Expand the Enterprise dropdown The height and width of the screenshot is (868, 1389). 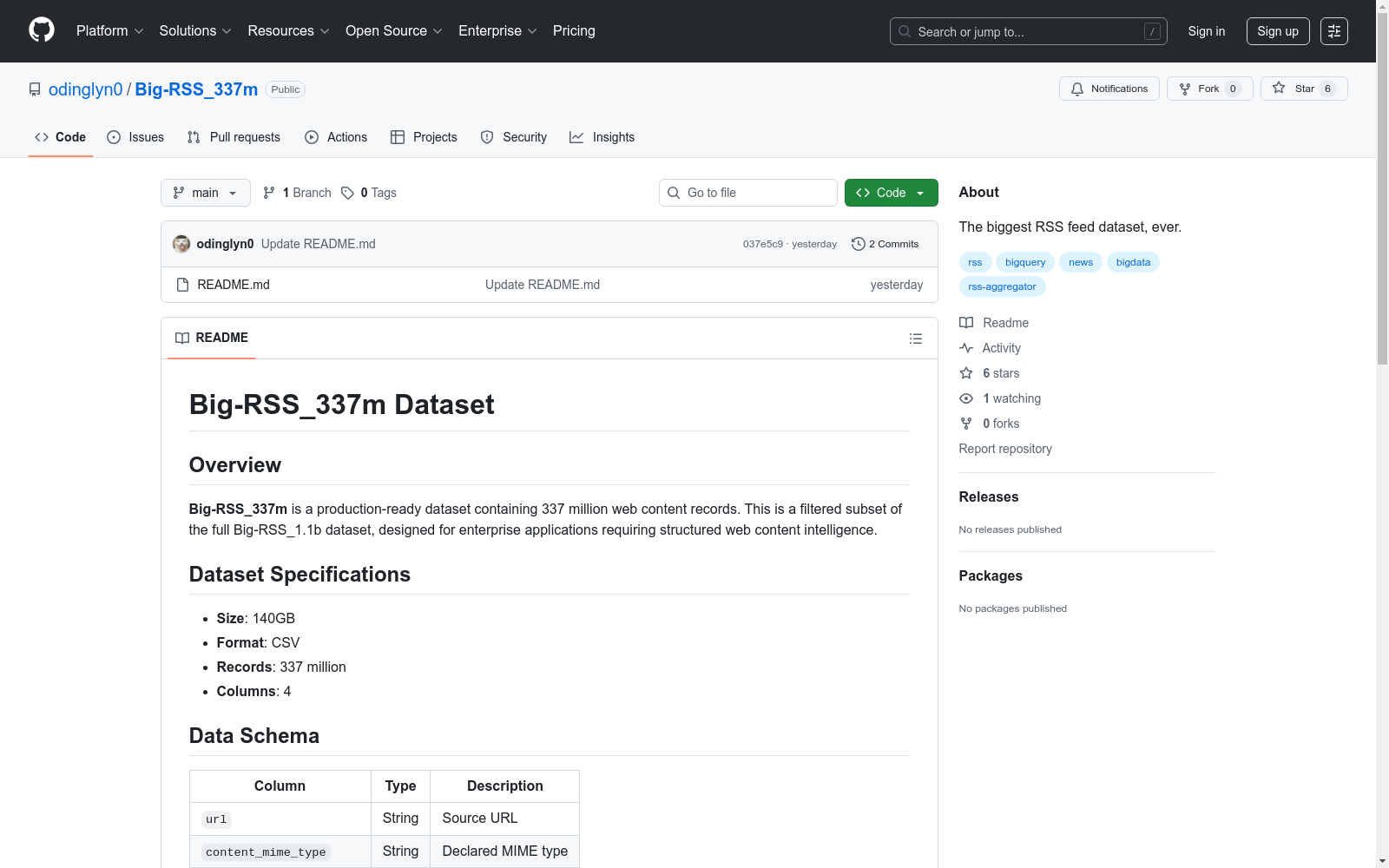tap(498, 30)
